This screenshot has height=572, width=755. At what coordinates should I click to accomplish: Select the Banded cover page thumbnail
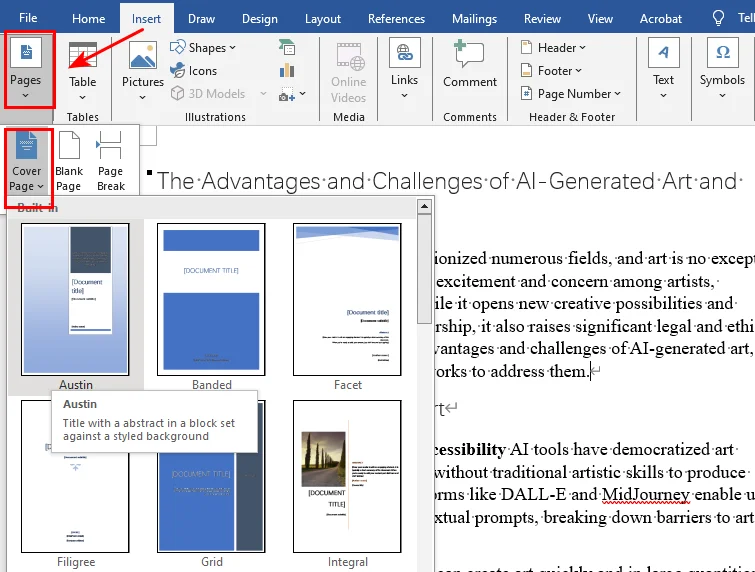pos(211,299)
